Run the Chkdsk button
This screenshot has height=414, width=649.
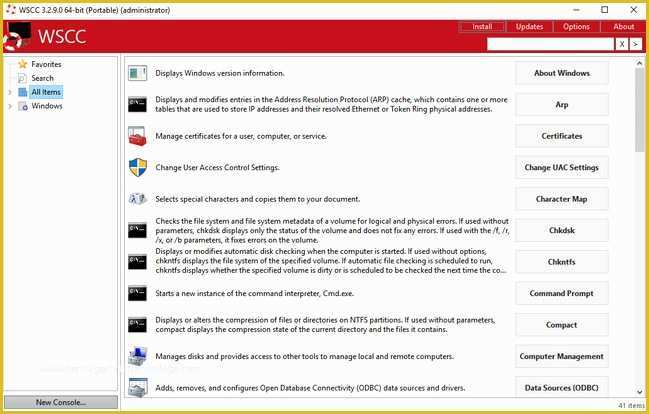(x=562, y=230)
